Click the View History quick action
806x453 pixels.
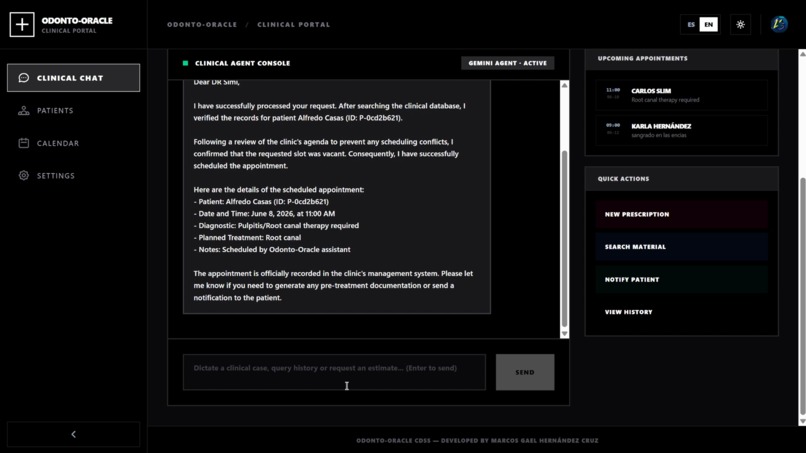click(x=682, y=312)
